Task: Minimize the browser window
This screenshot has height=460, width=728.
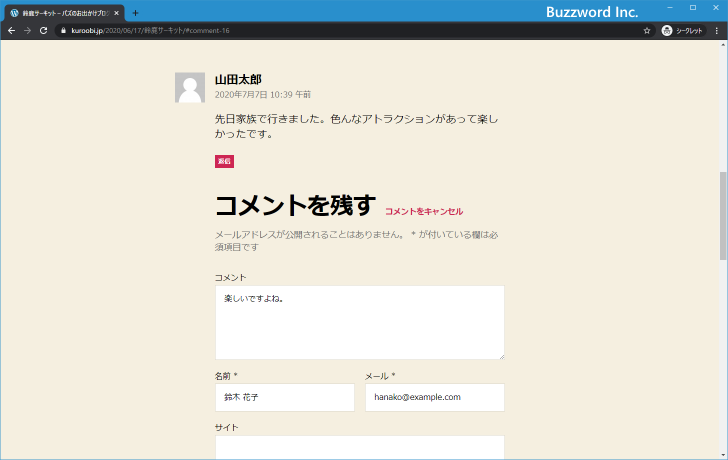Action: pyautogui.click(x=670, y=7)
